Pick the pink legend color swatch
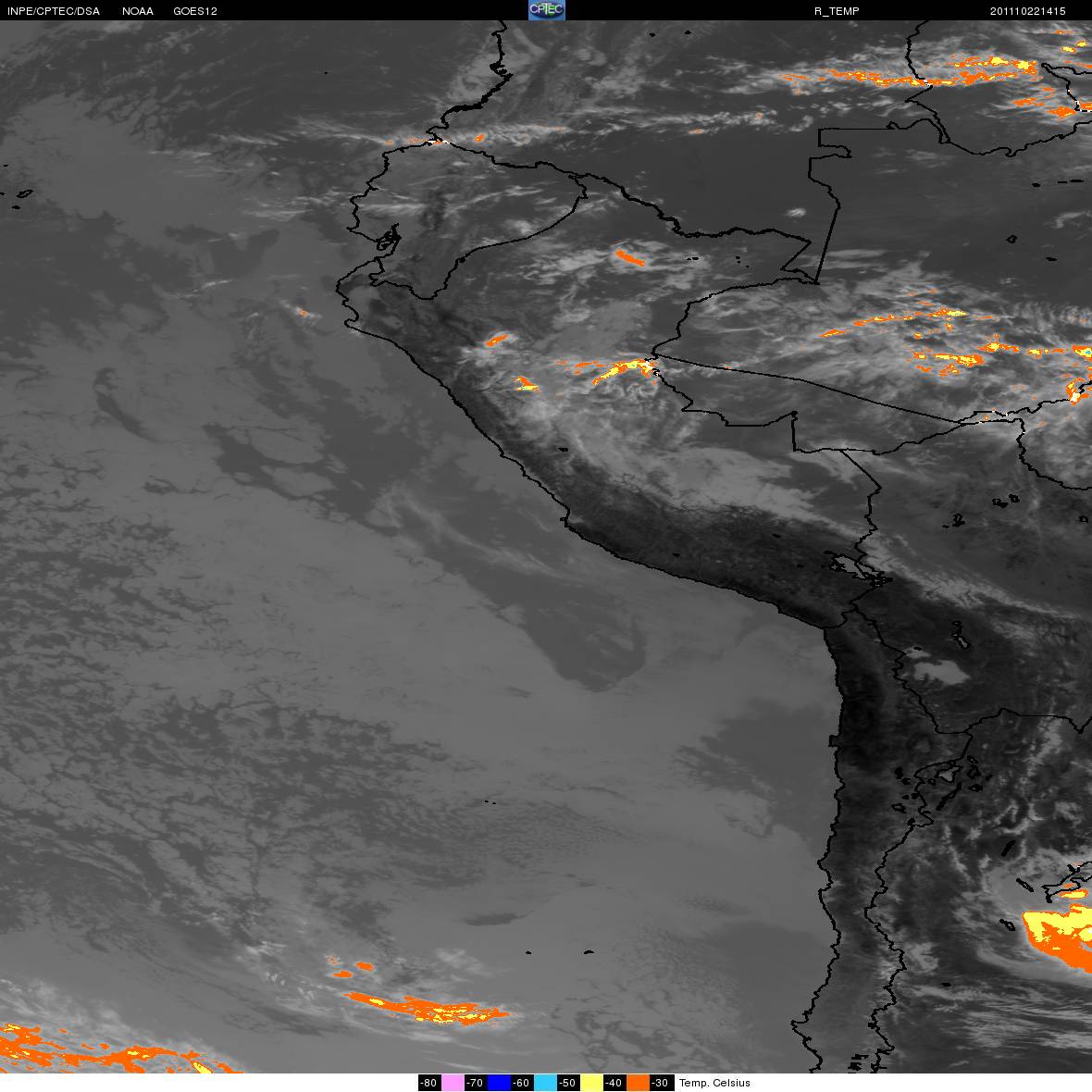1092x1092 pixels. 453,1083
